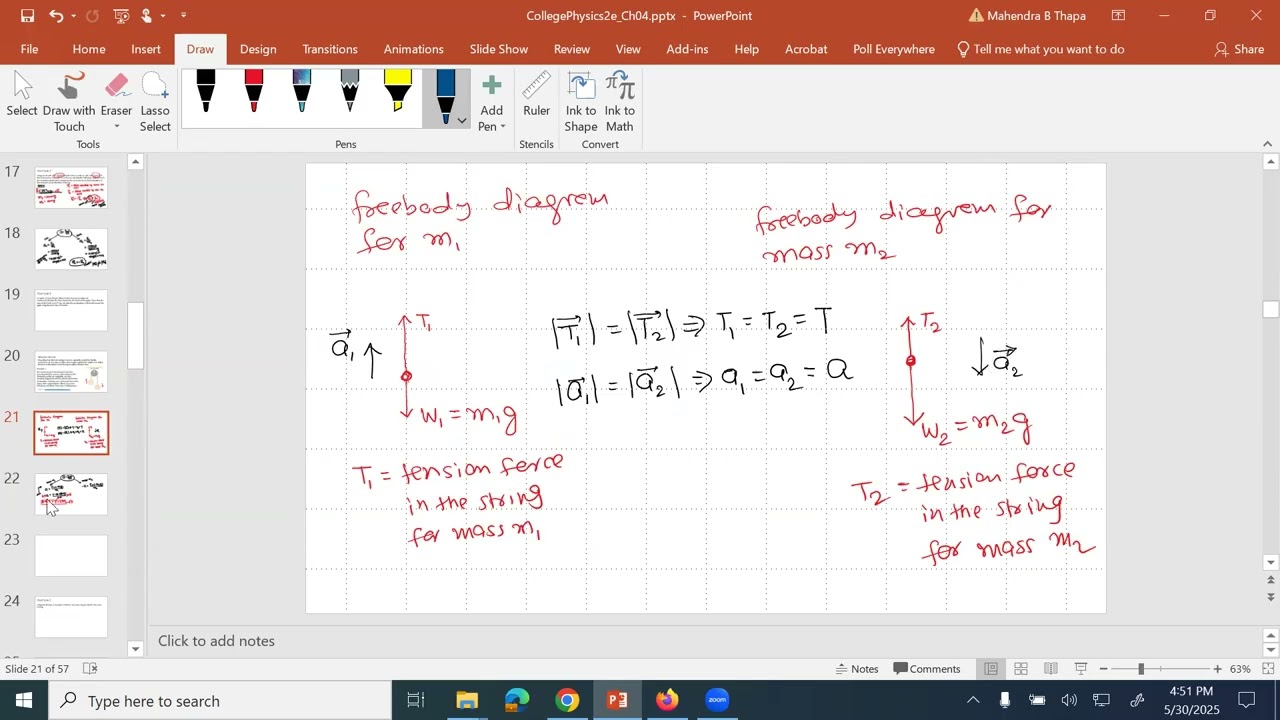Open the Acrobat tab
Screen dimensions: 1280x720
click(806, 49)
